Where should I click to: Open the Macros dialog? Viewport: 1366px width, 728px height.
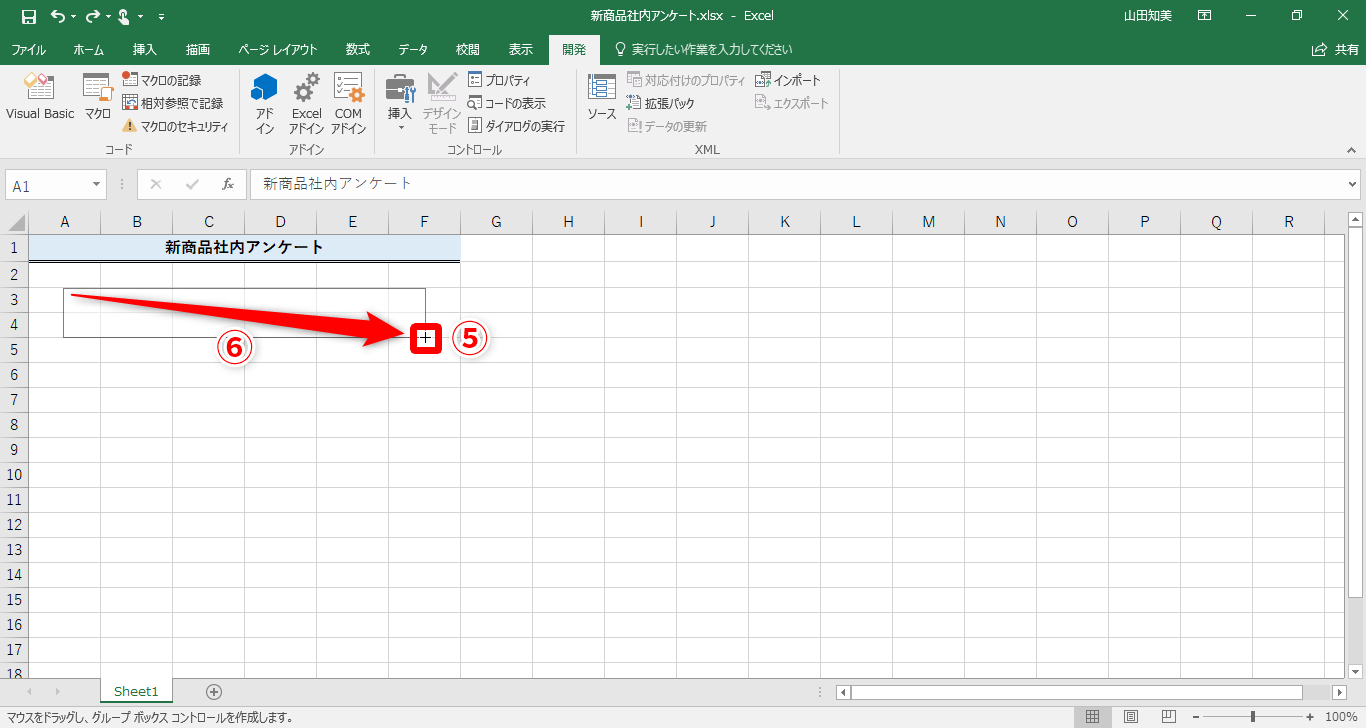97,98
